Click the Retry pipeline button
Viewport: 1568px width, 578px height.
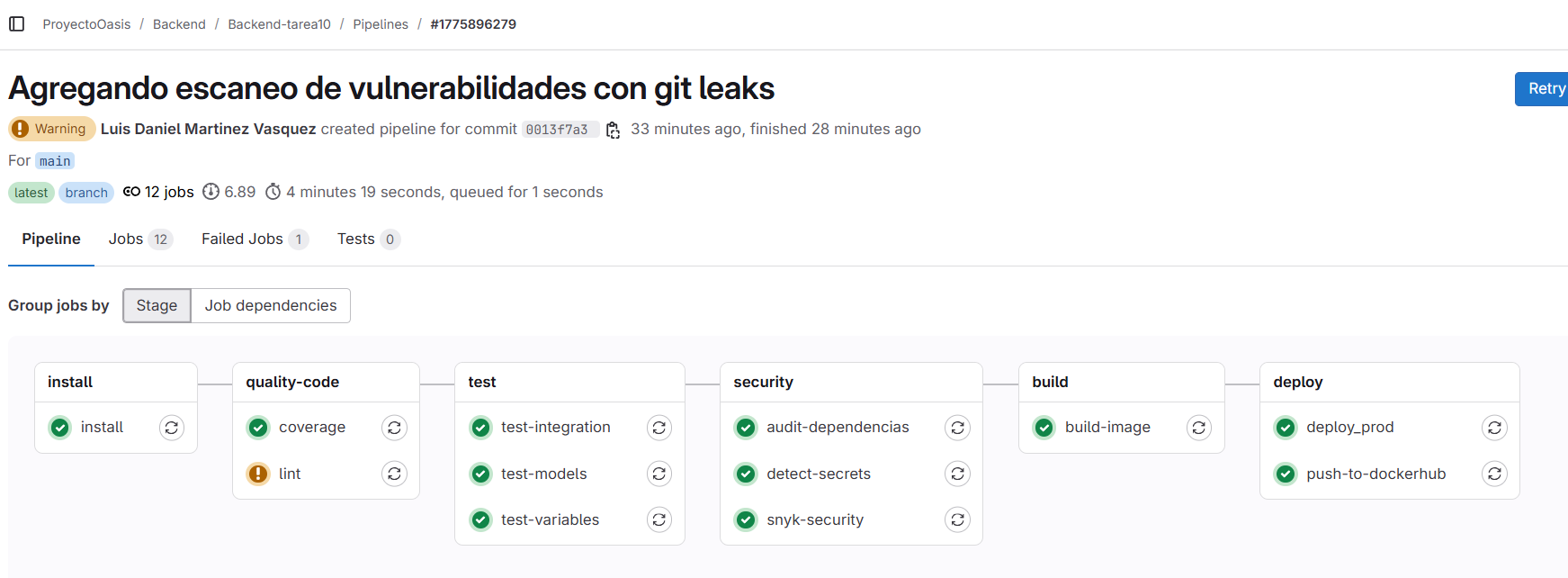point(1544,89)
